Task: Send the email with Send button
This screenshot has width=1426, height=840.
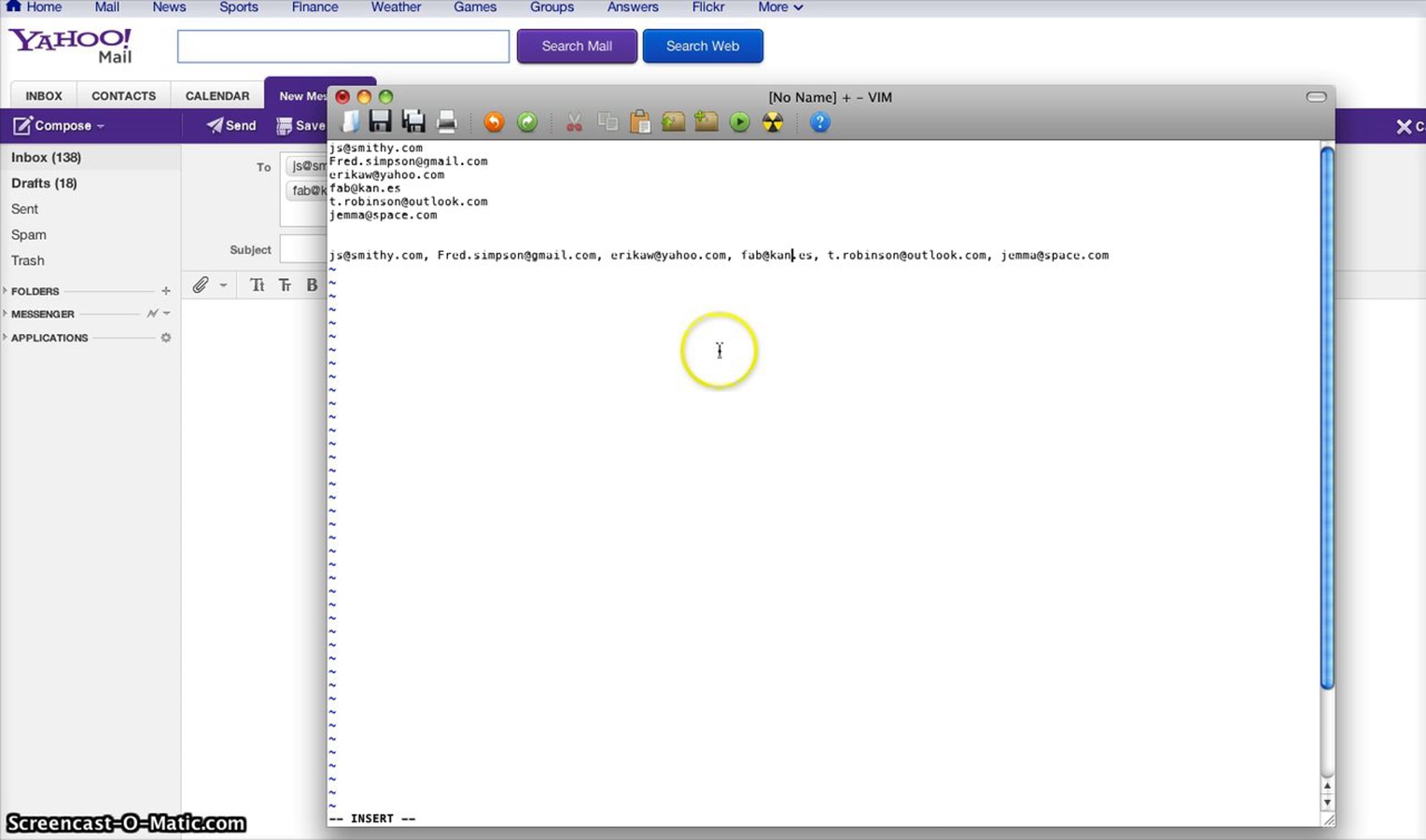Action: 231,126
